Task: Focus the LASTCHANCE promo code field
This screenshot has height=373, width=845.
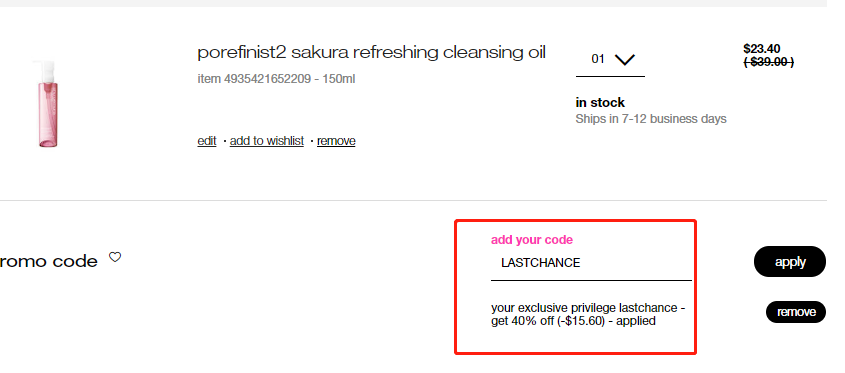Action: point(591,263)
